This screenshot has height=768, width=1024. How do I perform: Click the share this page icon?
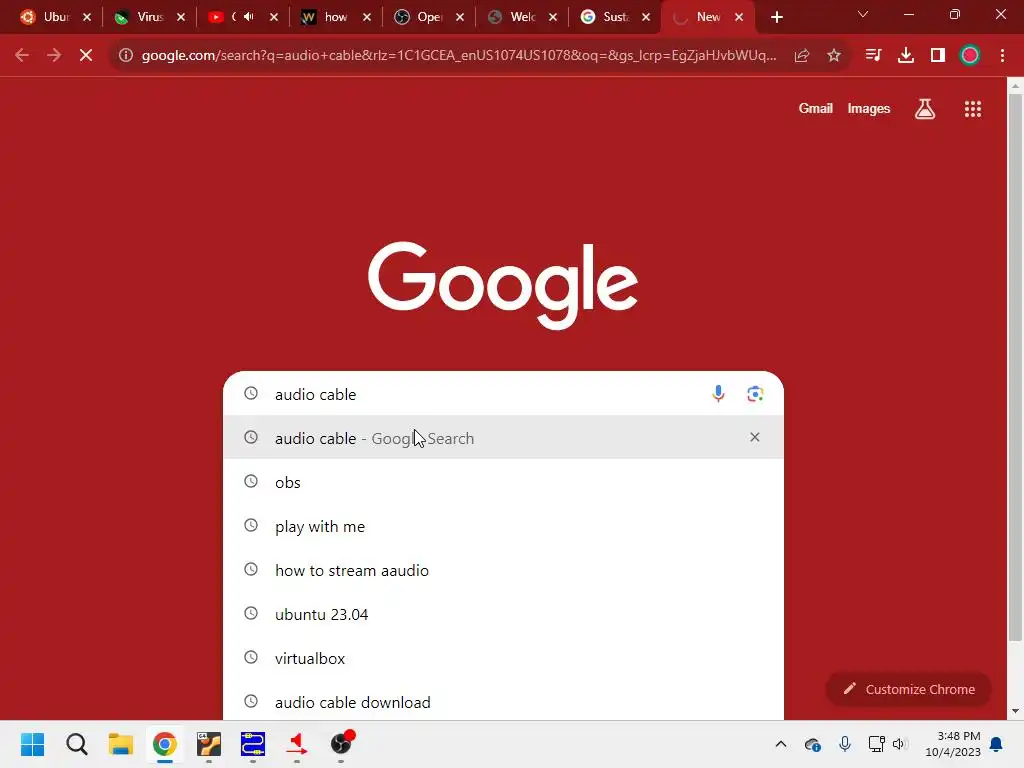[801, 55]
